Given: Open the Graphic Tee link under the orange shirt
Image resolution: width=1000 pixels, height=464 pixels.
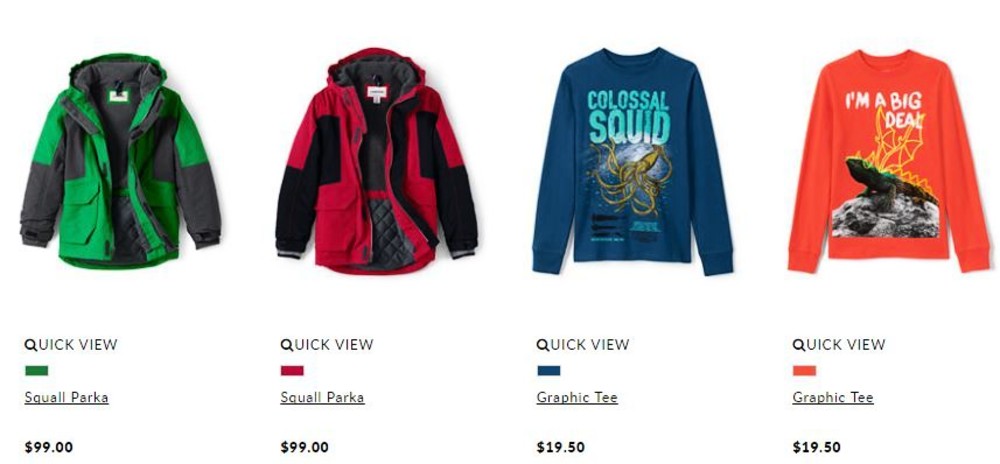Looking at the screenshot, I should [833, 398].
